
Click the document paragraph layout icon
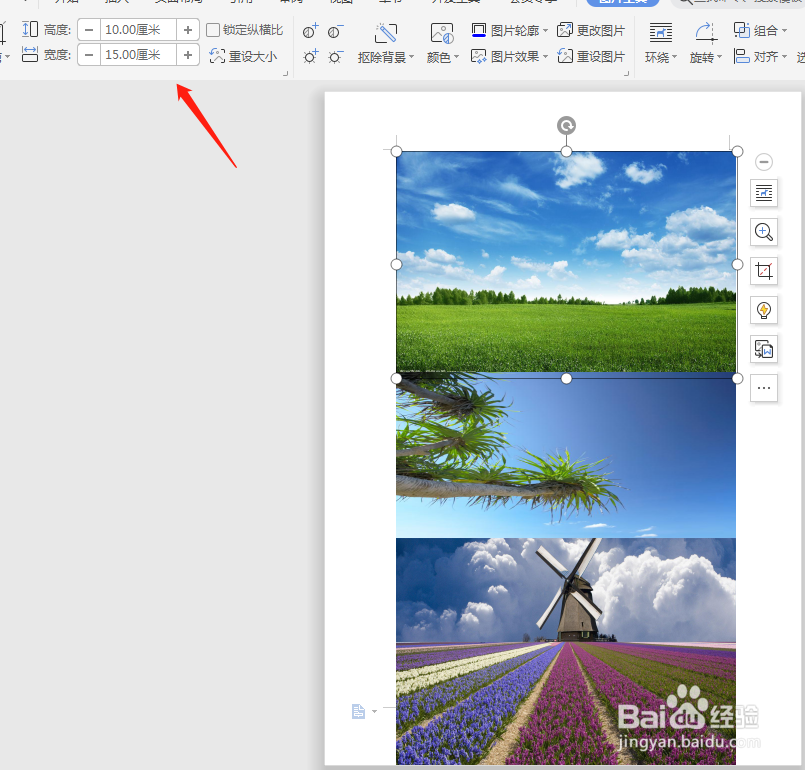click(358, 711)
